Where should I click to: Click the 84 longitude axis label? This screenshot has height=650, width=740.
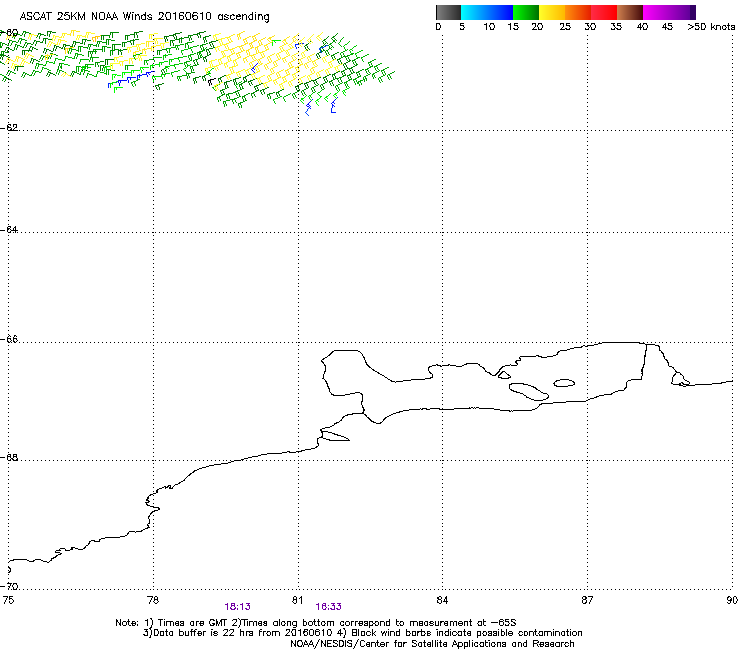(442, 600)
